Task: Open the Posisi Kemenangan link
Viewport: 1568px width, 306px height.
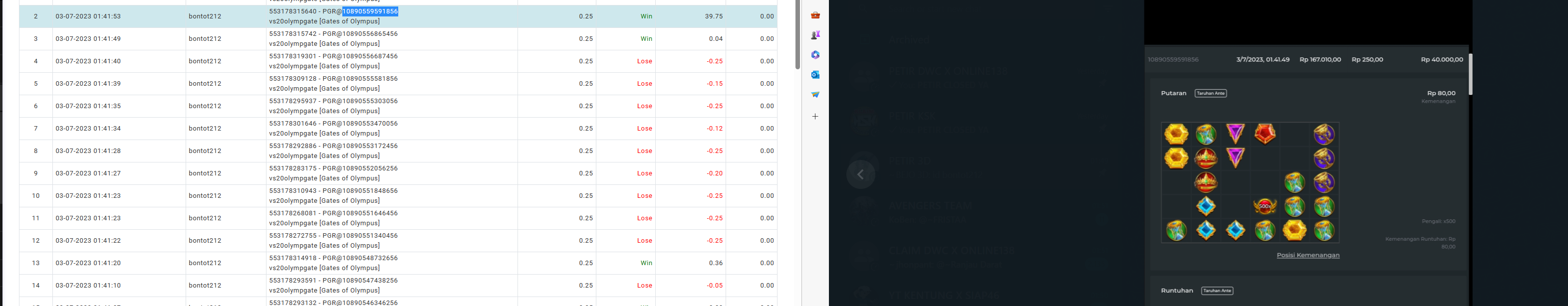Action: (x=1308, y=255)
